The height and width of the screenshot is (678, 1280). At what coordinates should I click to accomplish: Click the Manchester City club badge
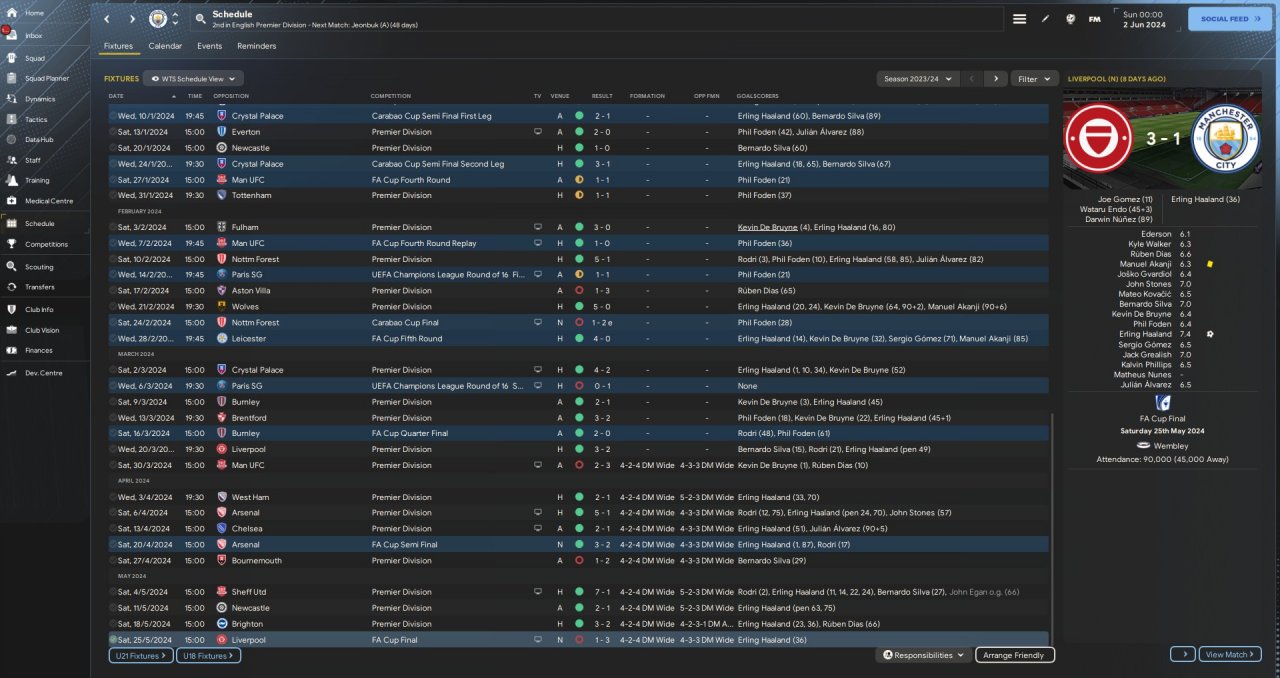tap(158, 19)
